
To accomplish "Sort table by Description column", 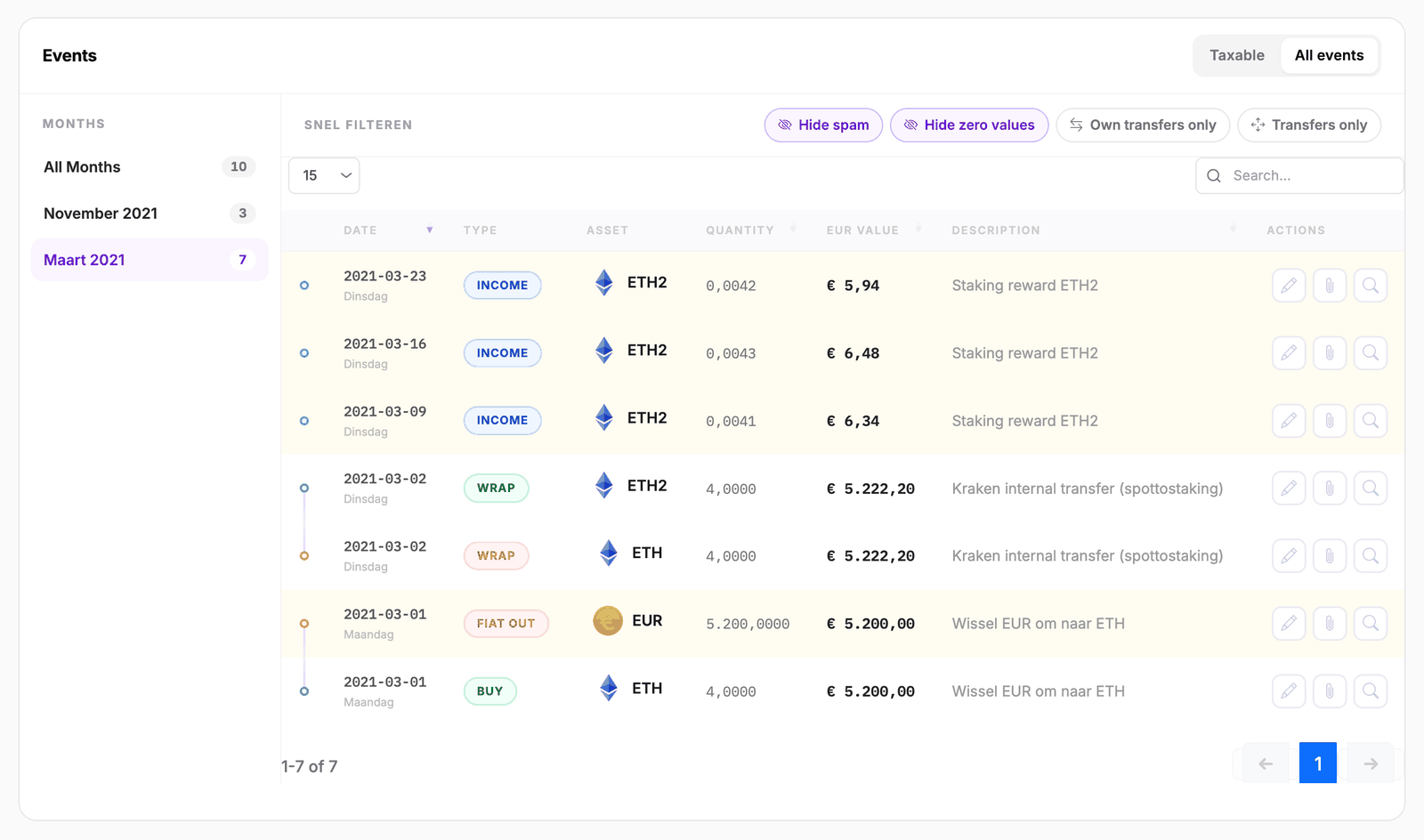I will (1093, 230).
